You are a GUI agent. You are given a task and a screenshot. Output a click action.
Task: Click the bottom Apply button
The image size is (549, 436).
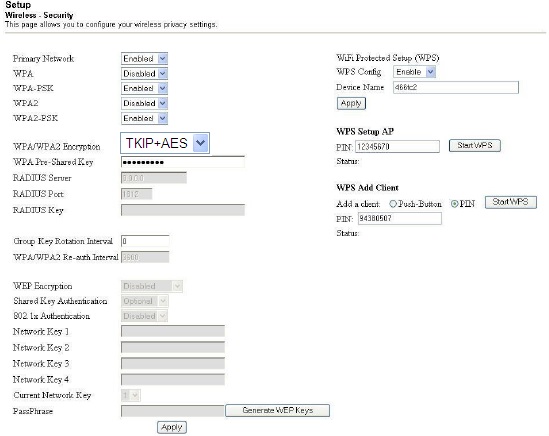(172, 427)
